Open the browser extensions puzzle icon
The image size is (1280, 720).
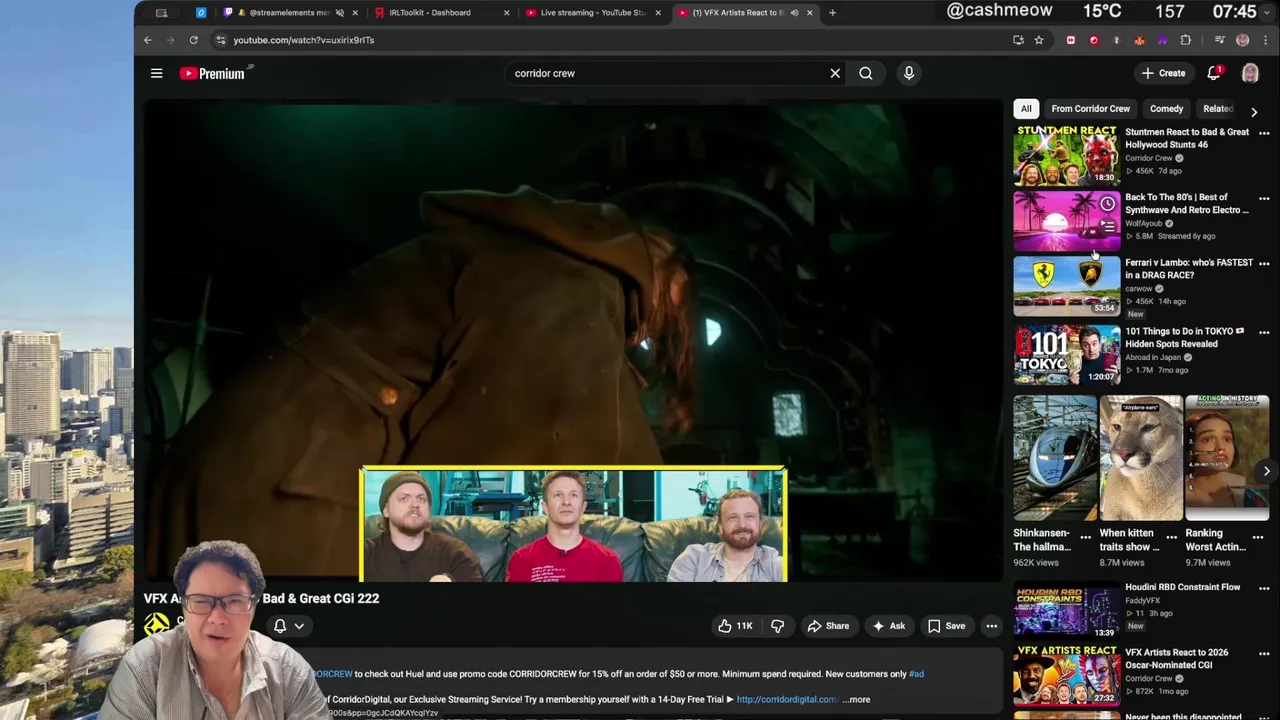click(1186, 40)
